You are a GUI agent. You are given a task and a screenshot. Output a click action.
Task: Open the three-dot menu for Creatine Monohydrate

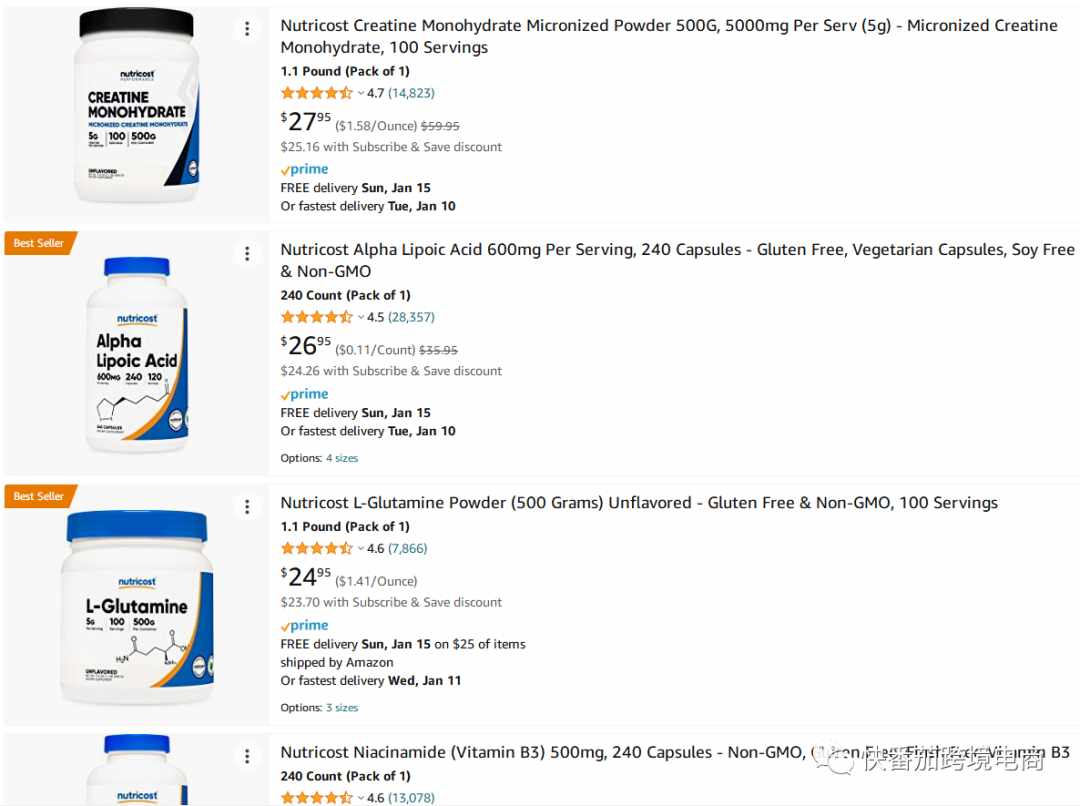coord(247,29)
